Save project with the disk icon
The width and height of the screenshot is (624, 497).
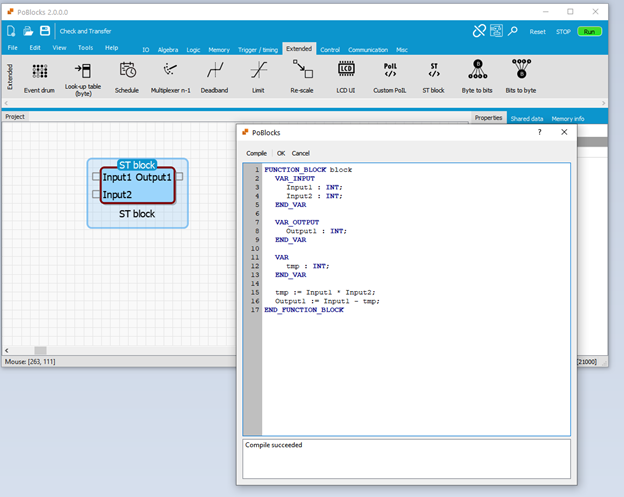[45, 31]
